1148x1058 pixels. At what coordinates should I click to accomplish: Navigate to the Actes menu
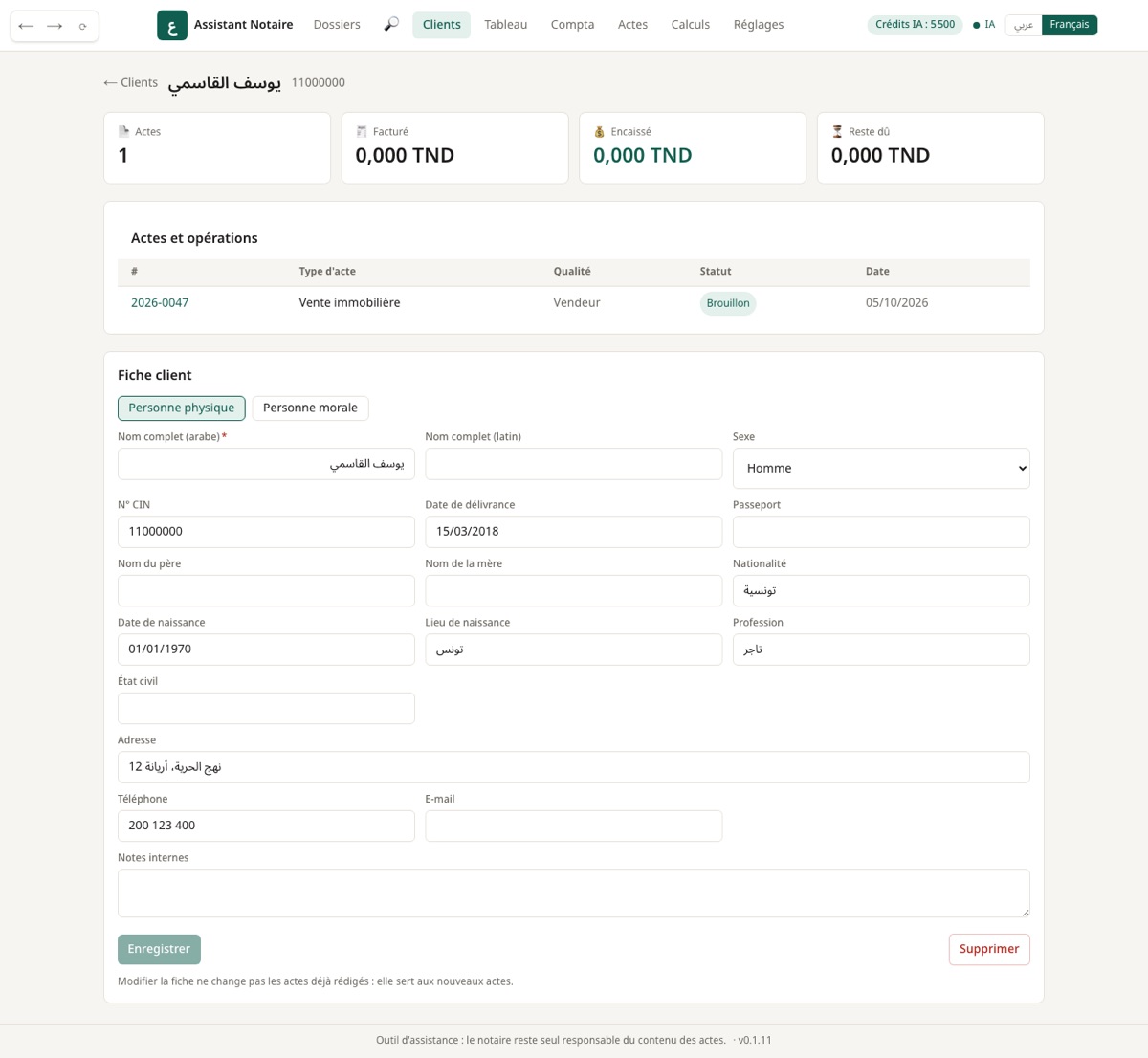pos(632,25)
